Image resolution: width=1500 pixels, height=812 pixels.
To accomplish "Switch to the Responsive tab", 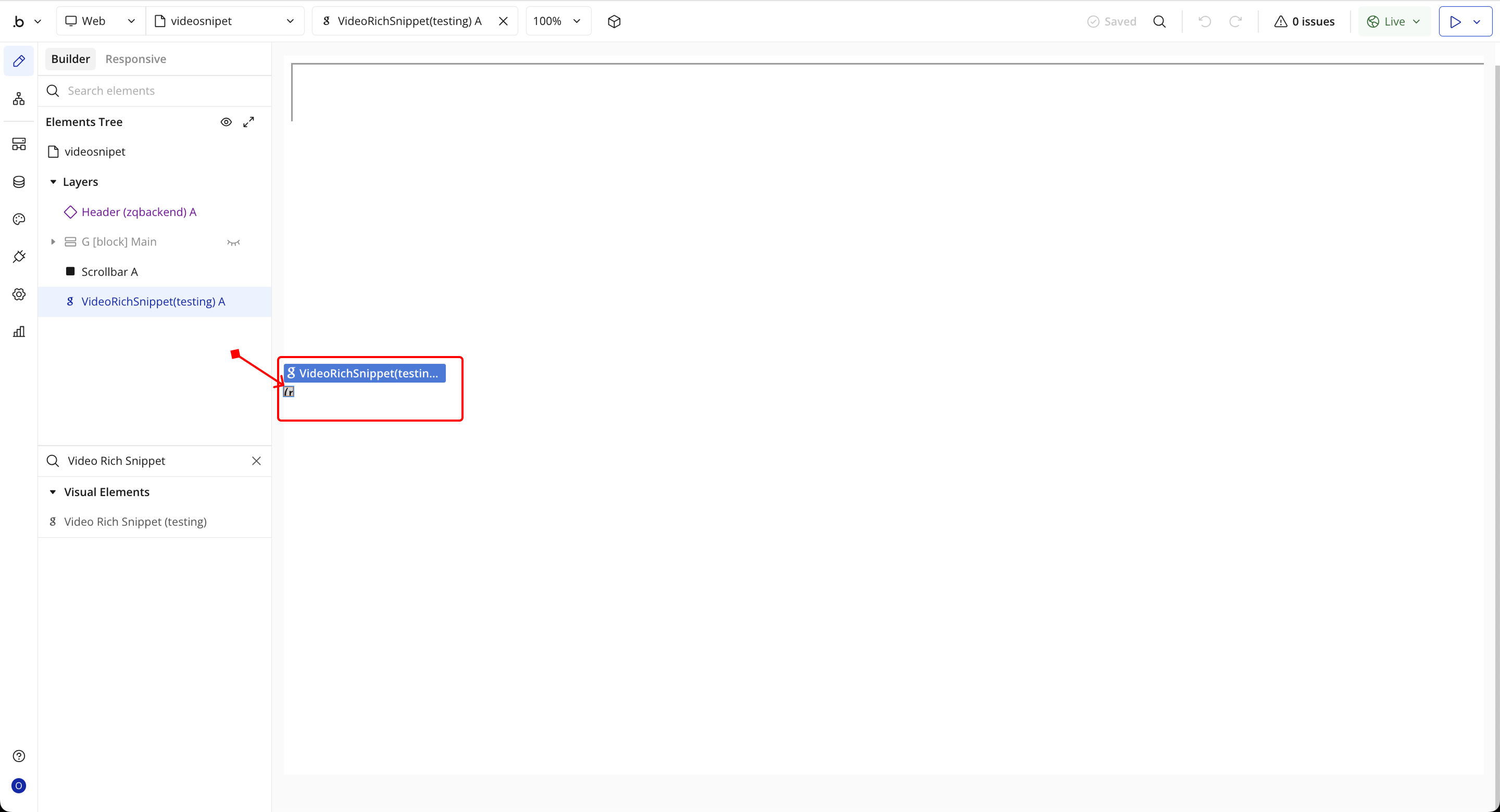I will click(x=135, y=59).
